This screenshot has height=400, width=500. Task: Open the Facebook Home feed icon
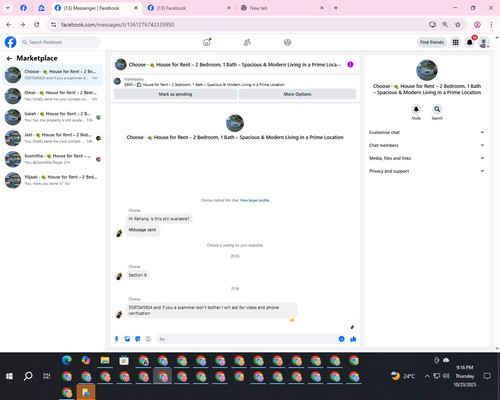point(207,42)
